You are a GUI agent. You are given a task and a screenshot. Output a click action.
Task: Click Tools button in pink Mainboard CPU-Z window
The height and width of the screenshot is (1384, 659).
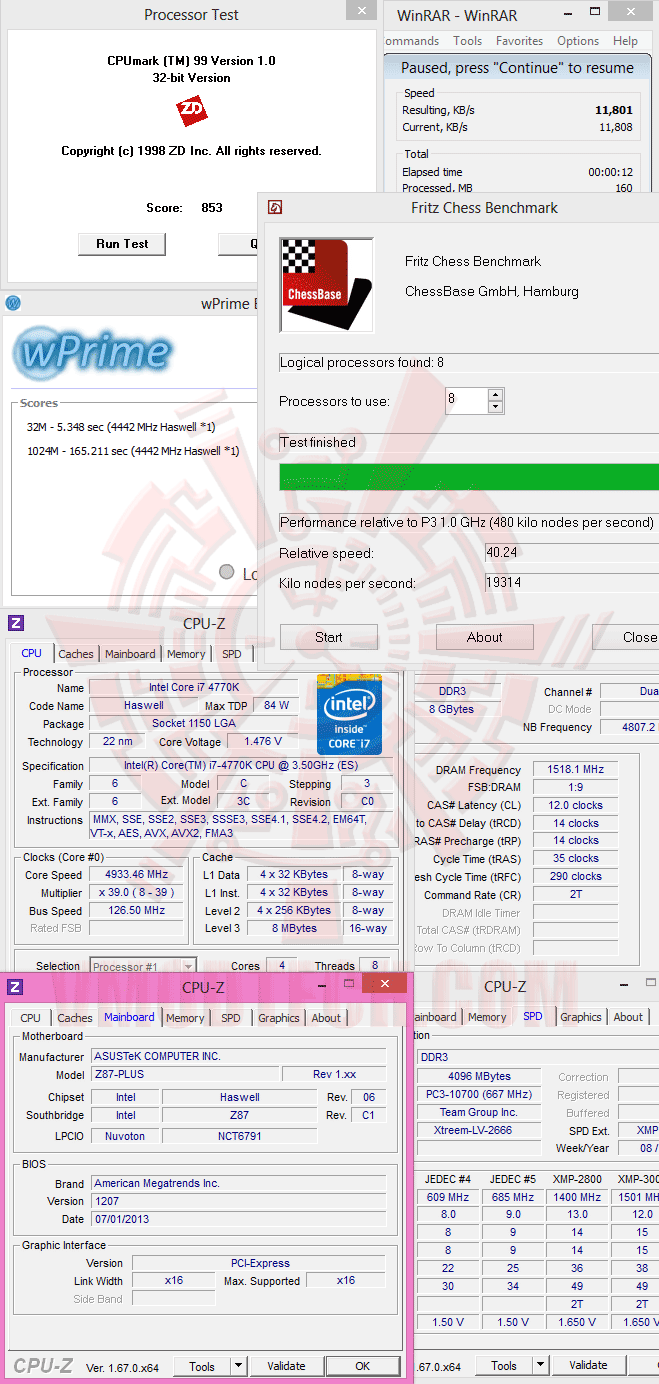[202, 1365]
